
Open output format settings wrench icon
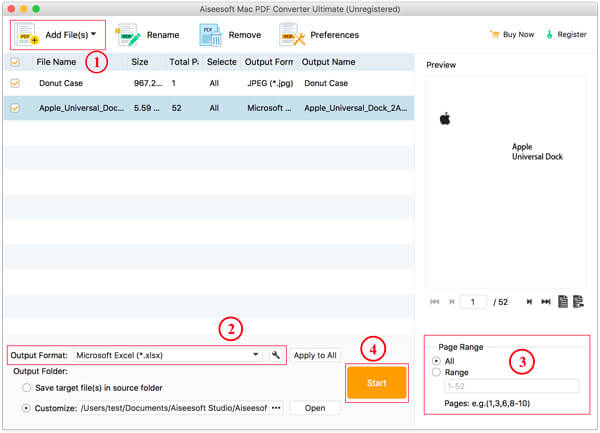click(x=276, y=355)
